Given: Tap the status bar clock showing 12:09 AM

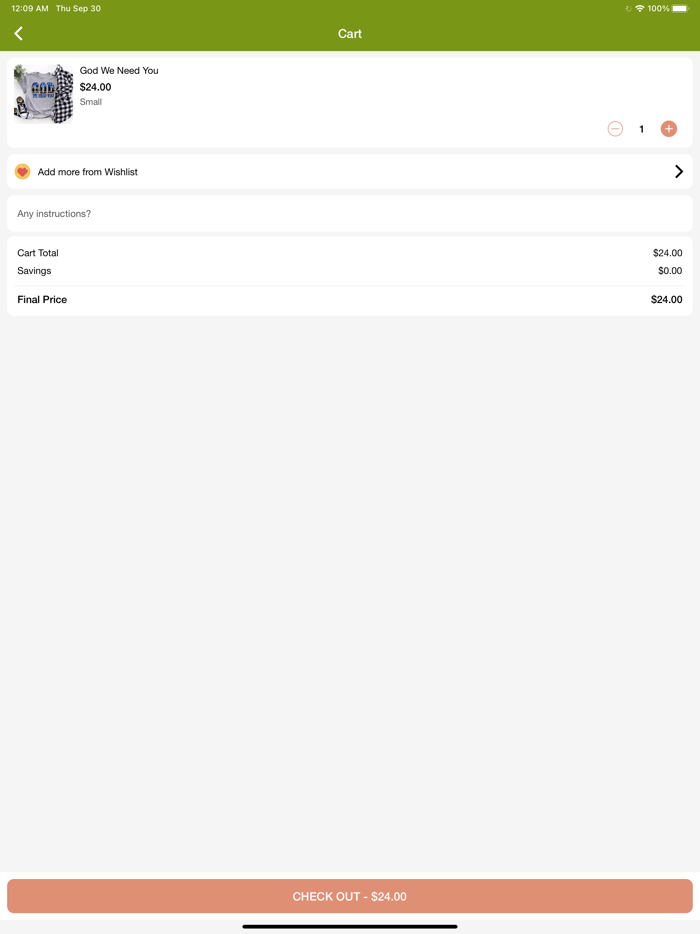Looking at the screenshot, I should [x=29, y=8].
